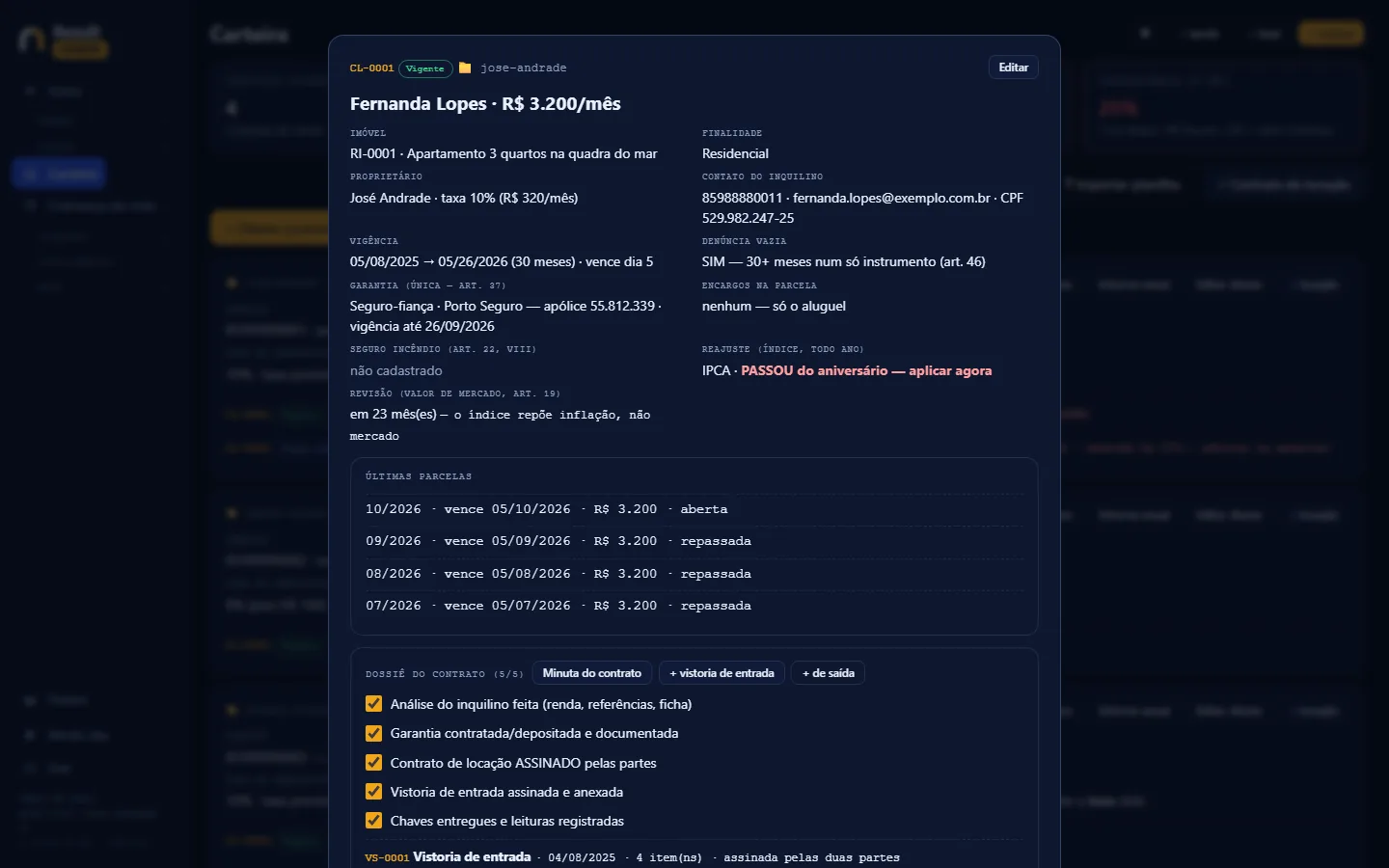The image size is (1389, 868).
Task: Click the vigência 05/08/2025 dates text
Action: (x=502, y=261)
